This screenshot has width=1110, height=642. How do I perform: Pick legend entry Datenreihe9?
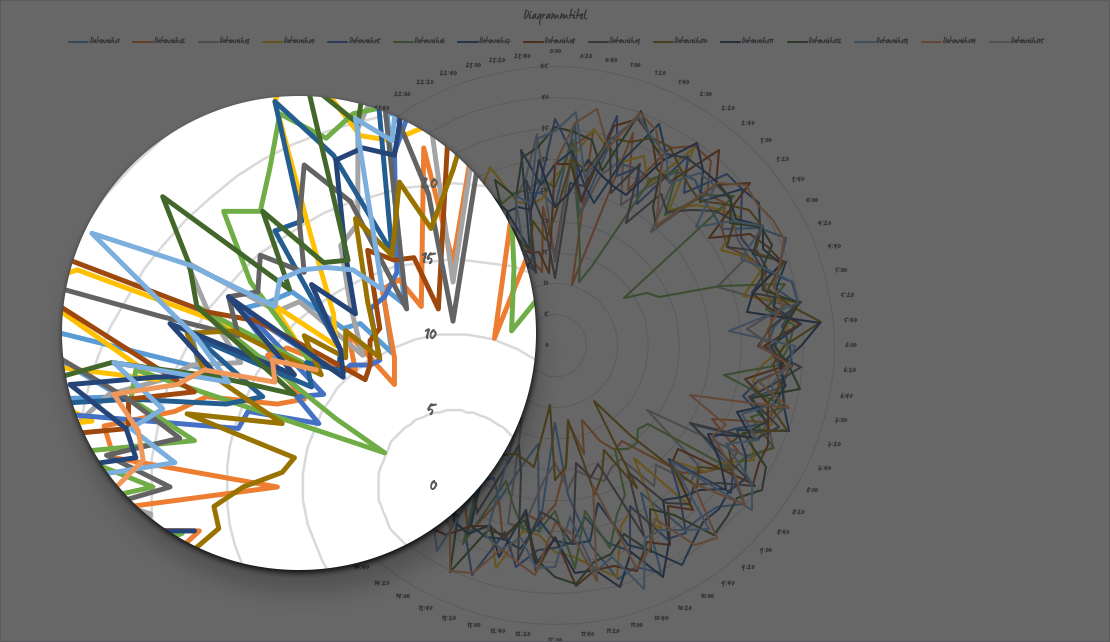tap(614, 41)
